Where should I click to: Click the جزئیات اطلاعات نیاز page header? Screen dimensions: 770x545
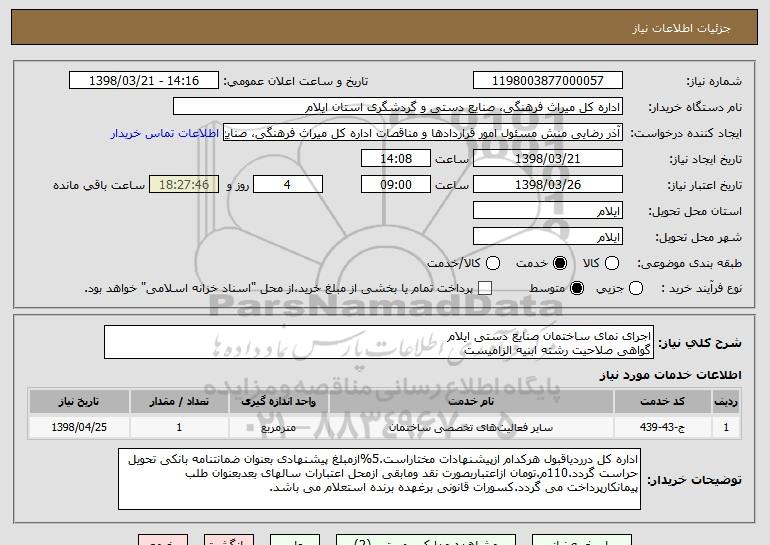[x=681, y=28]
